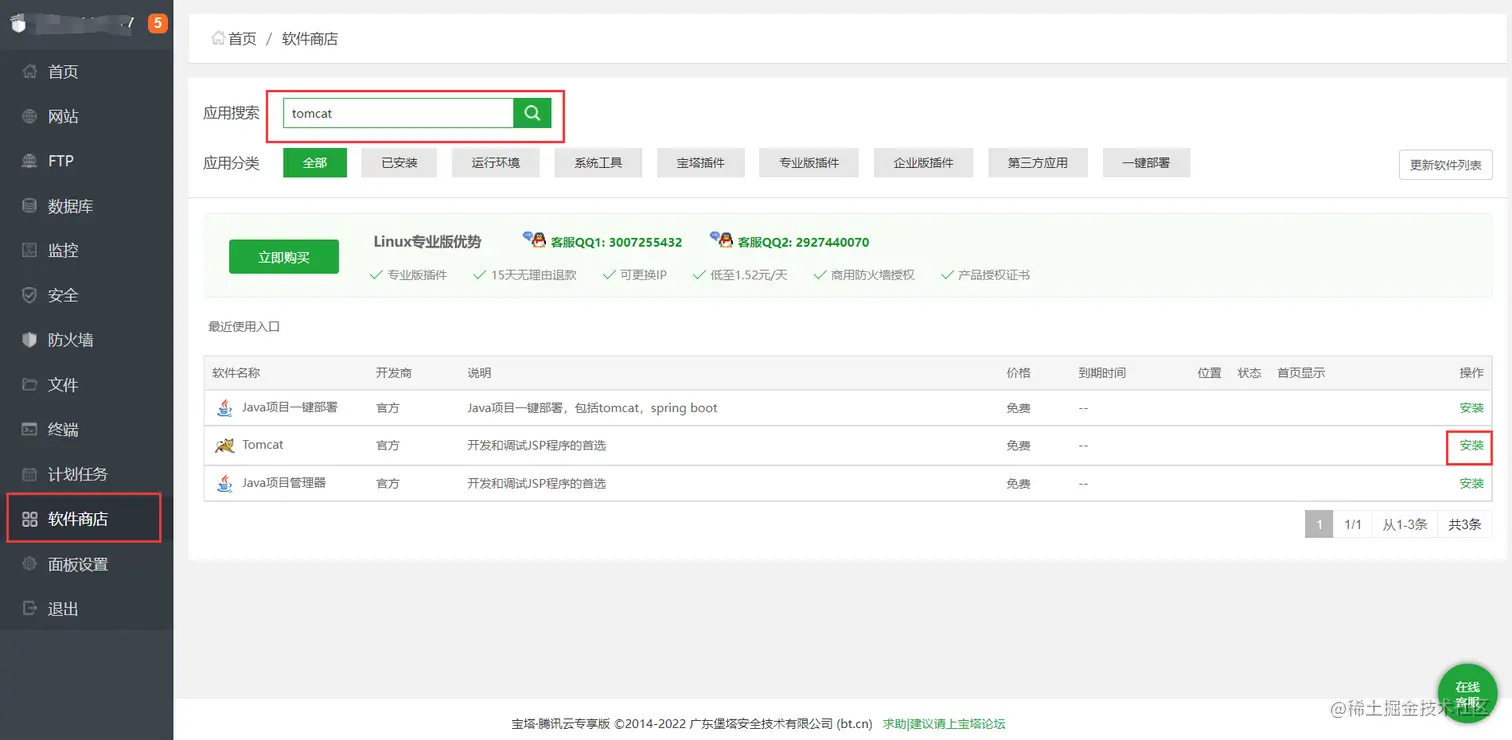Click 安装 for Java项目管理器
Image resolution: width=1512 pixels, height=740 pixels.
1471,483
